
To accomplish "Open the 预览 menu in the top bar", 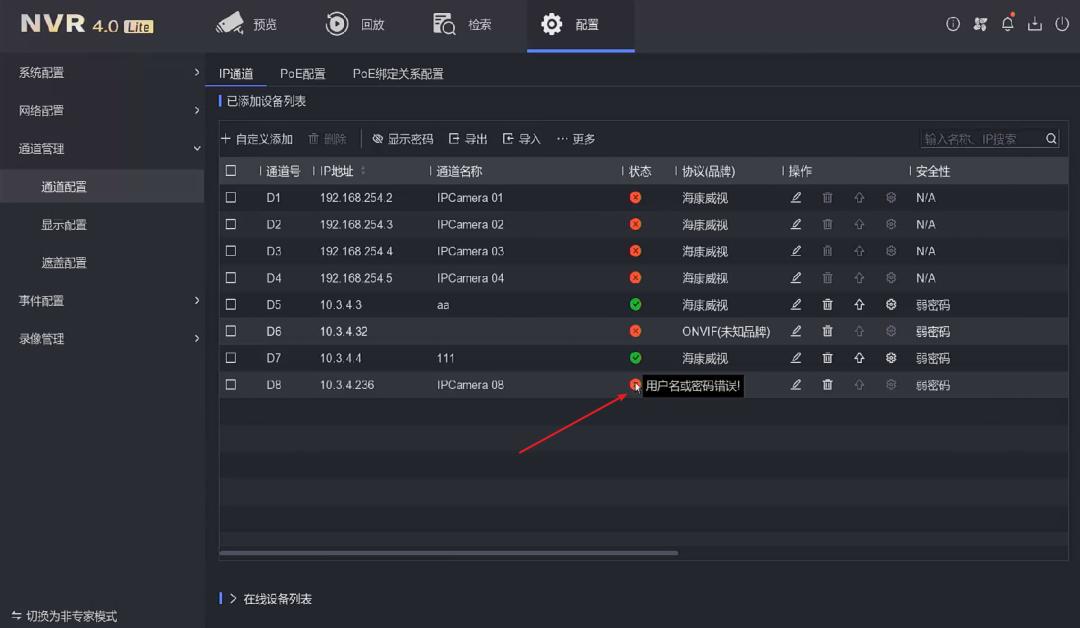I will tap(248, 23).
